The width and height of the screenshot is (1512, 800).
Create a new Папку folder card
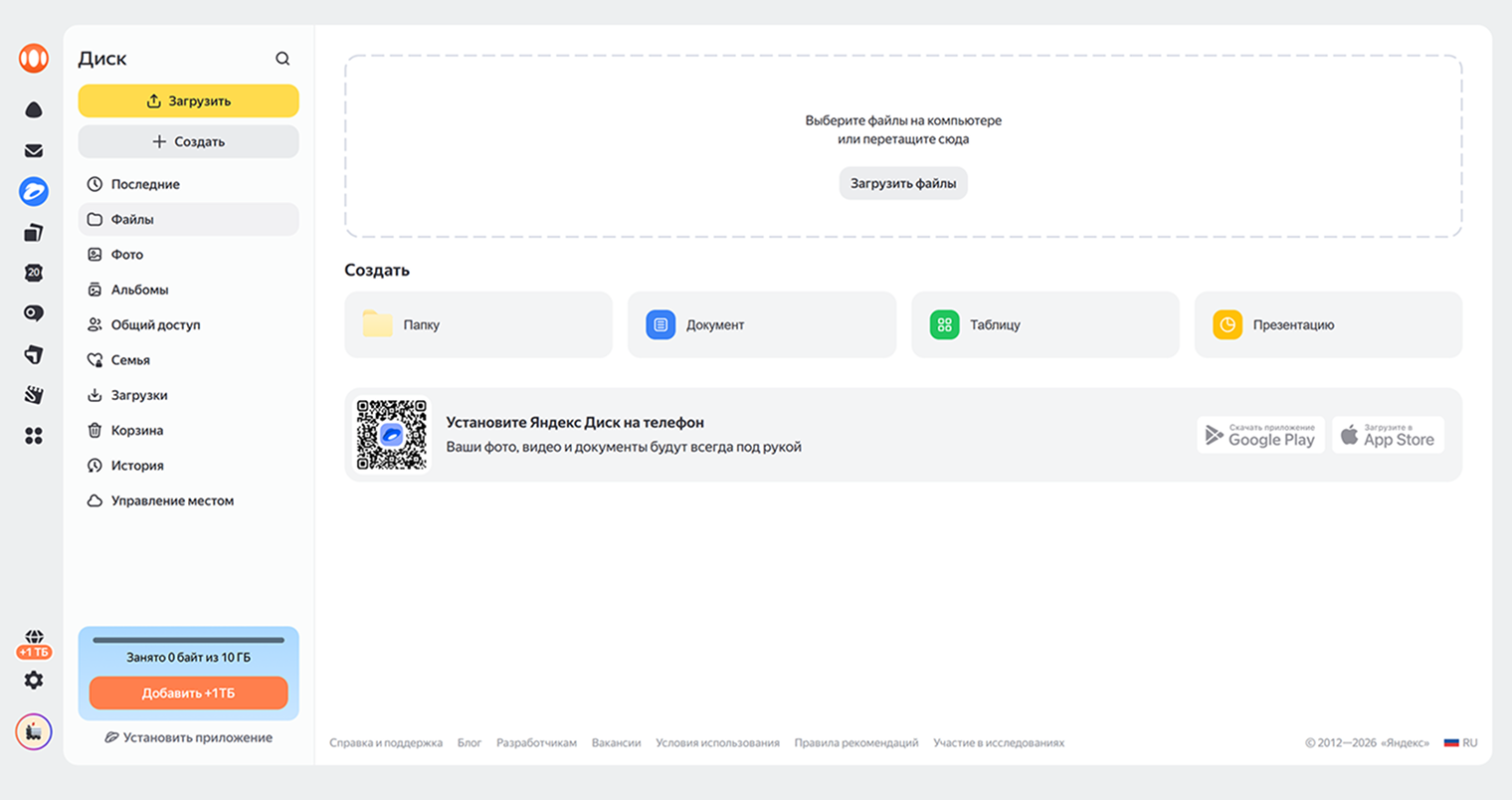click(x=478, y=324)
